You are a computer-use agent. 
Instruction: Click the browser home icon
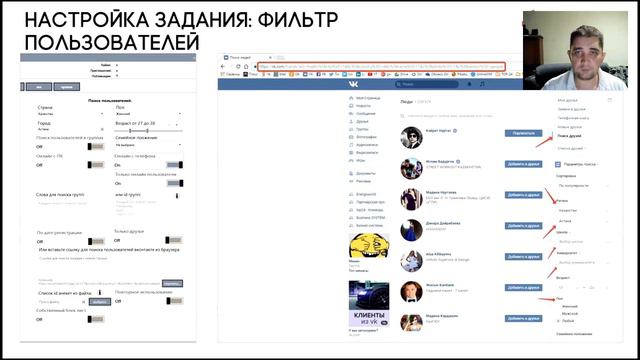pos(246,67)
